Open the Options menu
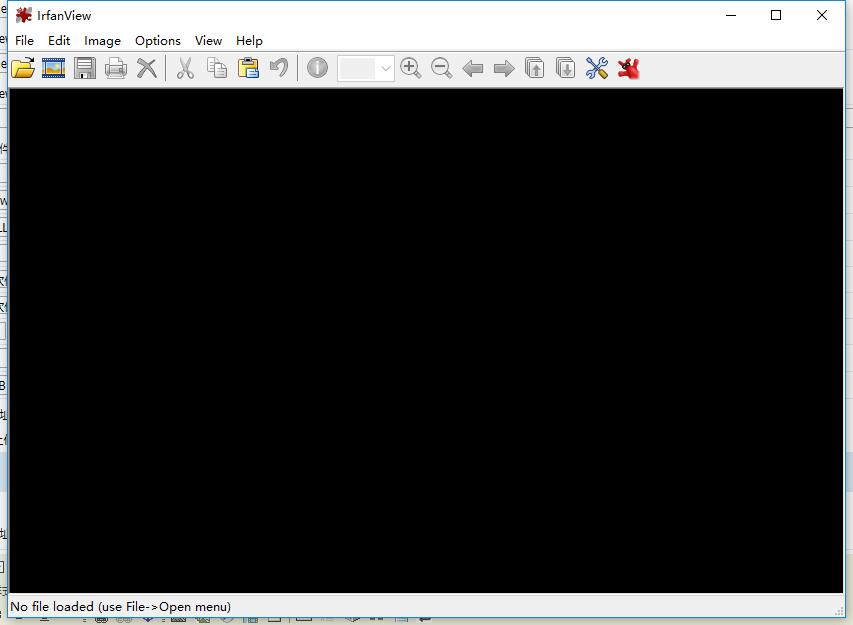This screenshot has height=625, width=853. pos(157,41)
